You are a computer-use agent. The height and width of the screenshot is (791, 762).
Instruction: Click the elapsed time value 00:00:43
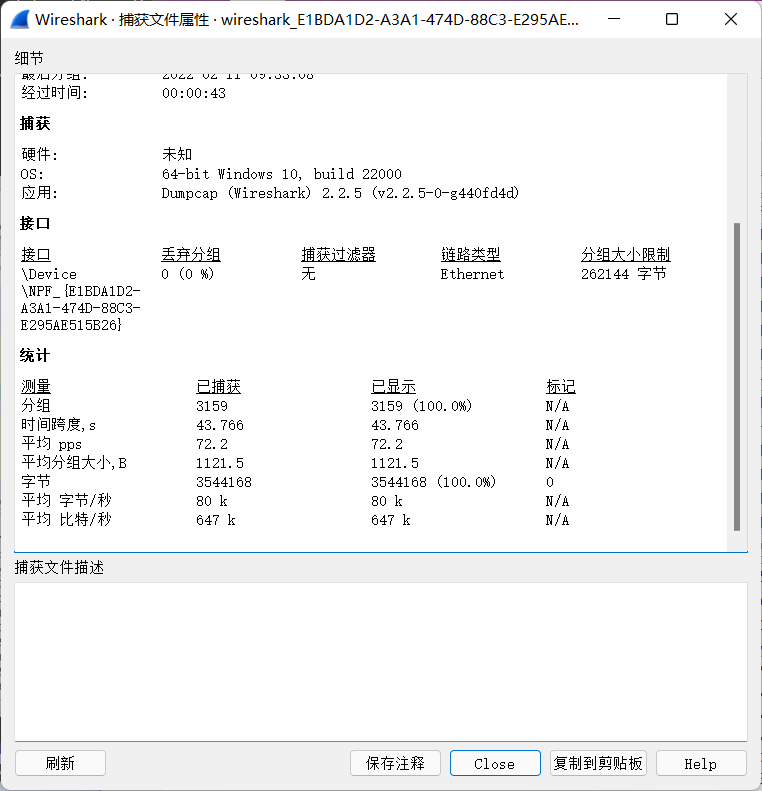pyautogui.click(x=194, y=93)
